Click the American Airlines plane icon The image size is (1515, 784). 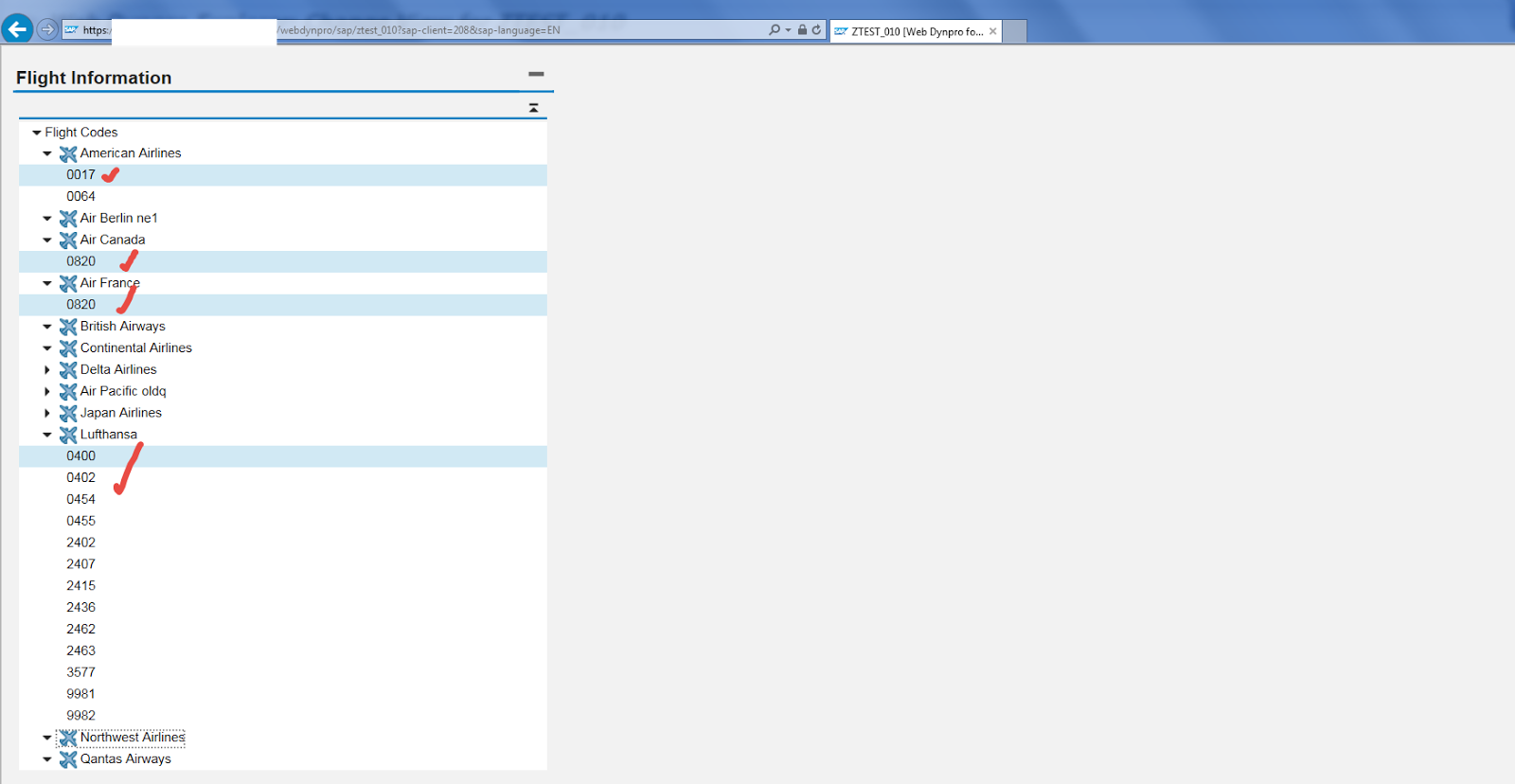68,153
